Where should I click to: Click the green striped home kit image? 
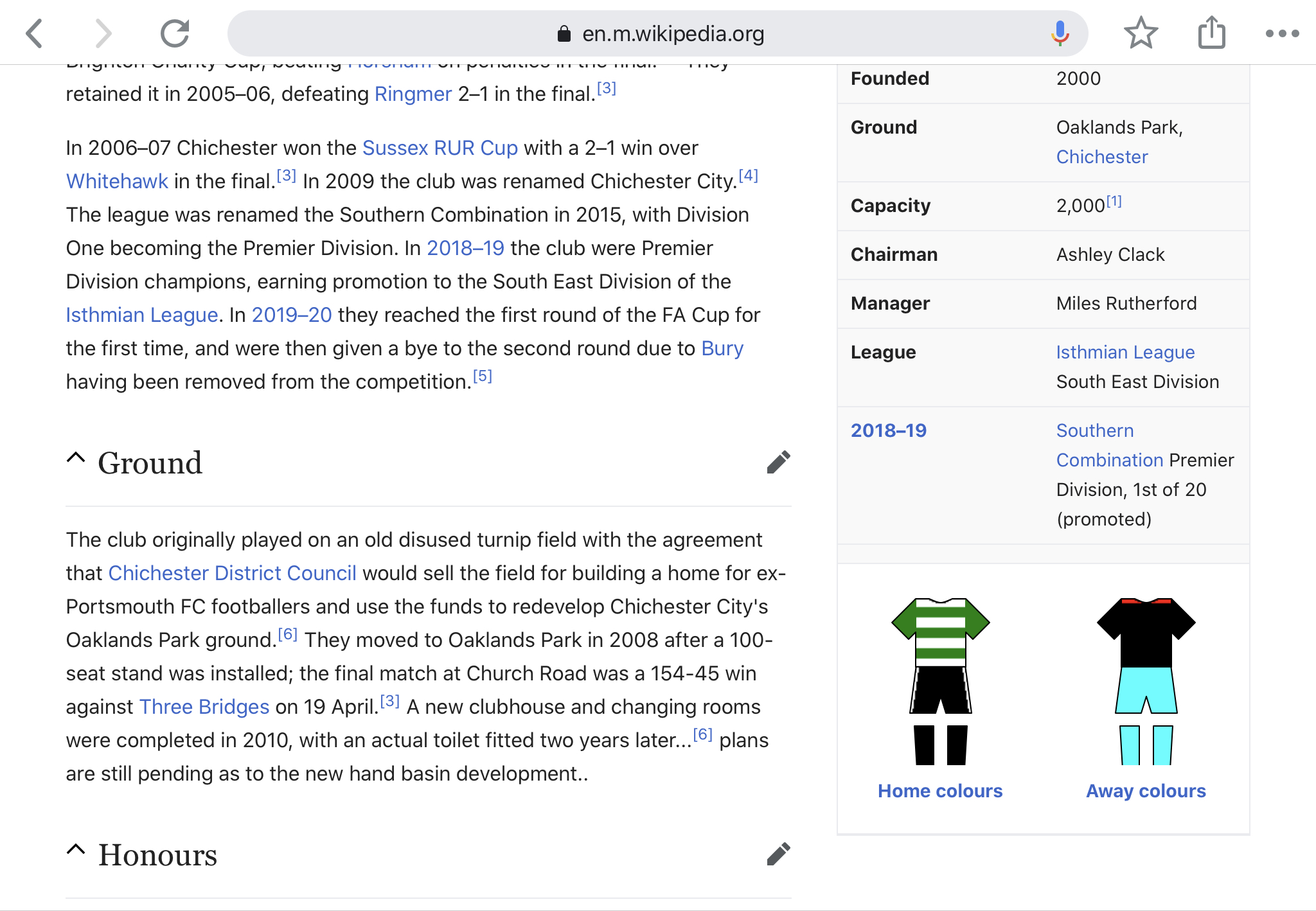point(940,681)
